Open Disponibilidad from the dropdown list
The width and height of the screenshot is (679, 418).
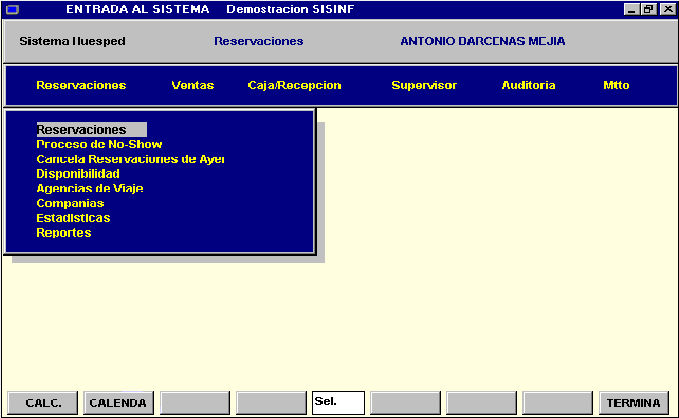click(x=78, y=174)
